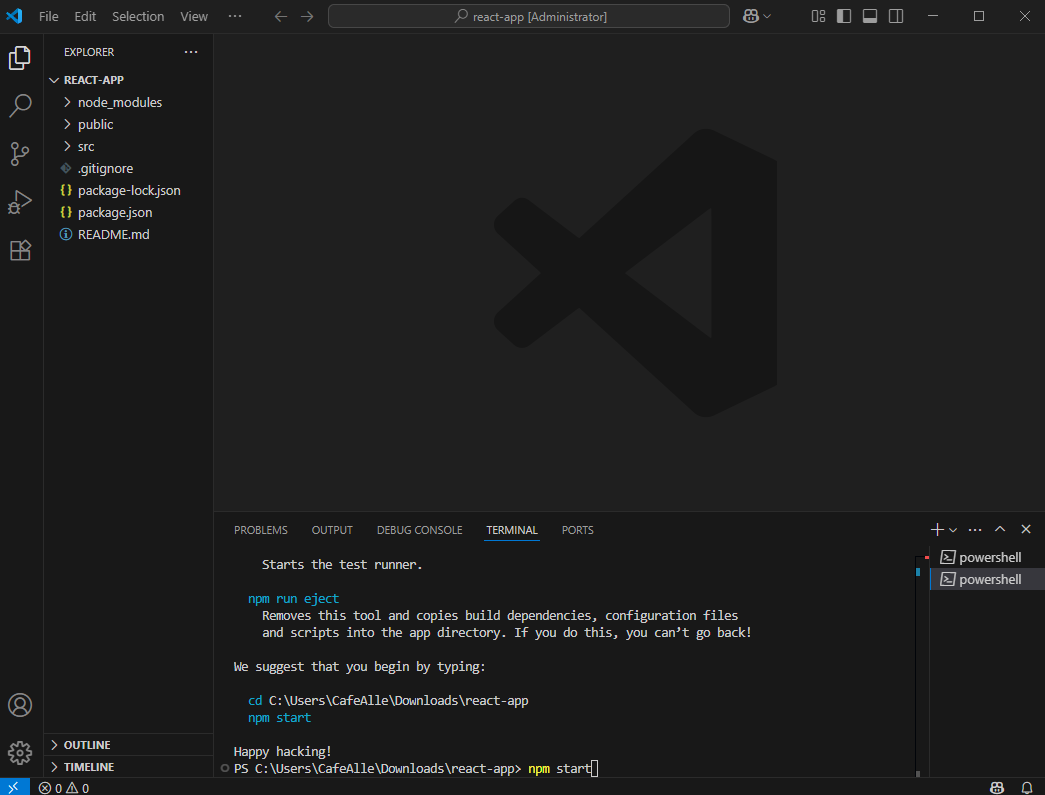Open the View menu

(x=194, y=17)
